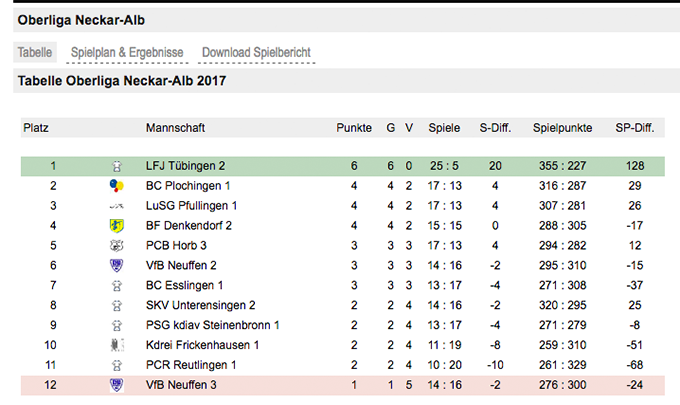Image resolution: width=680 pixels, height=405 pixels.
Task: Open the SKV Unterensingen 2 team name
Action: 200,305
